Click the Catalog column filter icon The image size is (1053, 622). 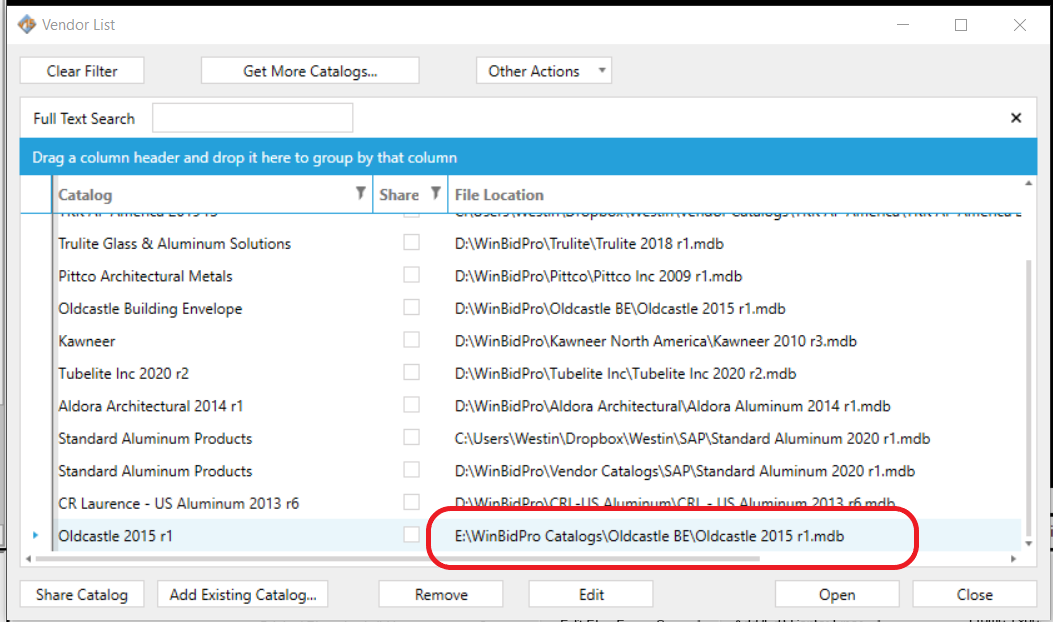coord(361,193)
